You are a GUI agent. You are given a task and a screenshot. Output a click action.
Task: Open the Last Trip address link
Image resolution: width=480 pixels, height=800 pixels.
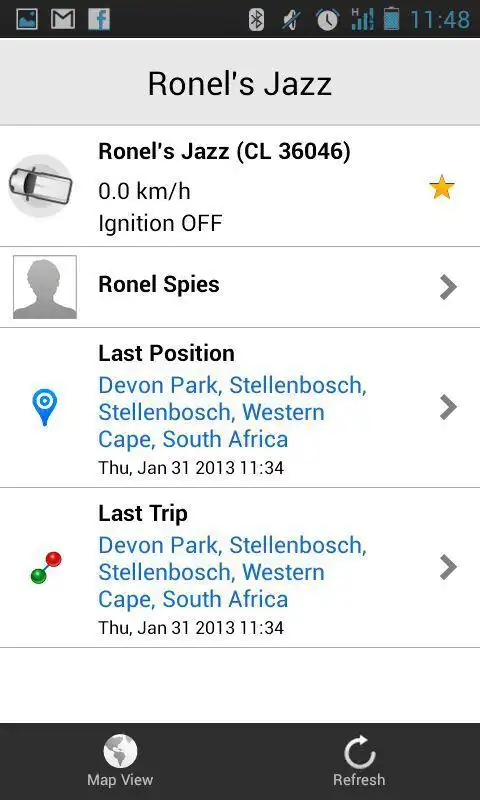pyautogui.click(x=233, y=572)
